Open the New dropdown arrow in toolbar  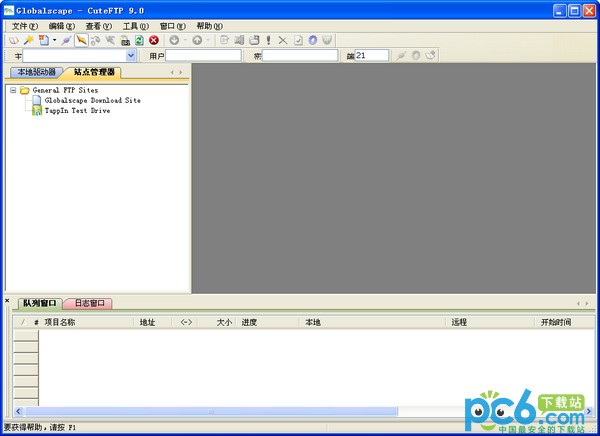54,40
